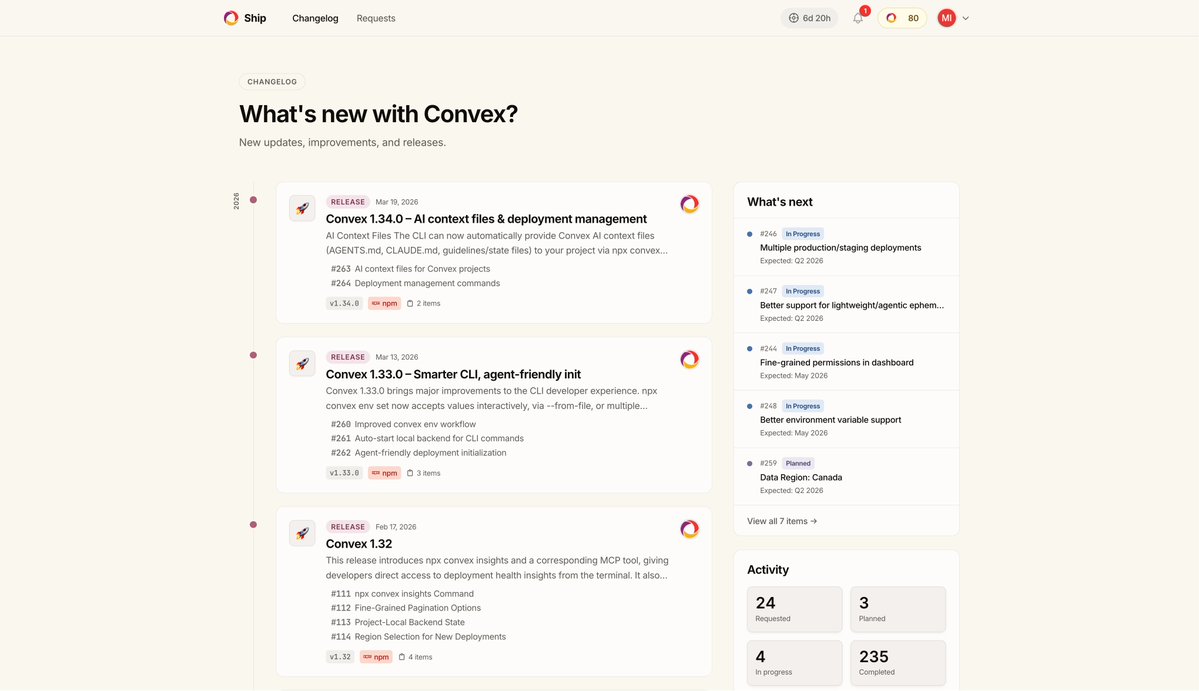Open the 3 Planned activity tile
The image size is (1199, 691).
click(x=898, y=609)
